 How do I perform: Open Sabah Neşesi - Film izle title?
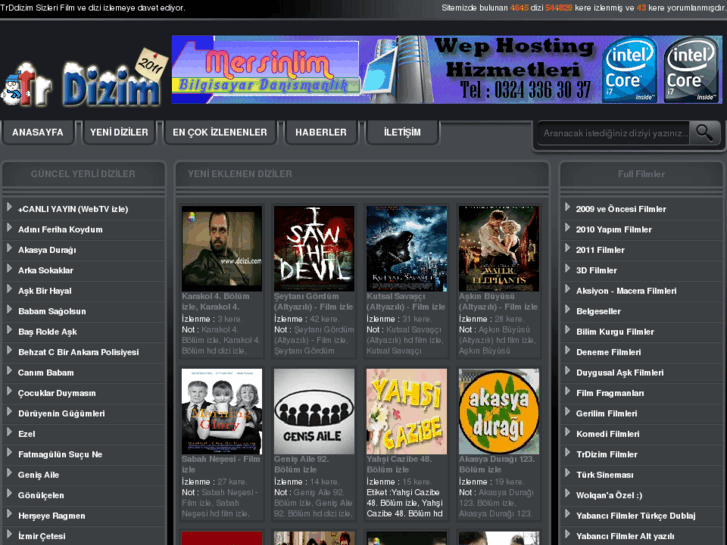[x=221, y=464]
